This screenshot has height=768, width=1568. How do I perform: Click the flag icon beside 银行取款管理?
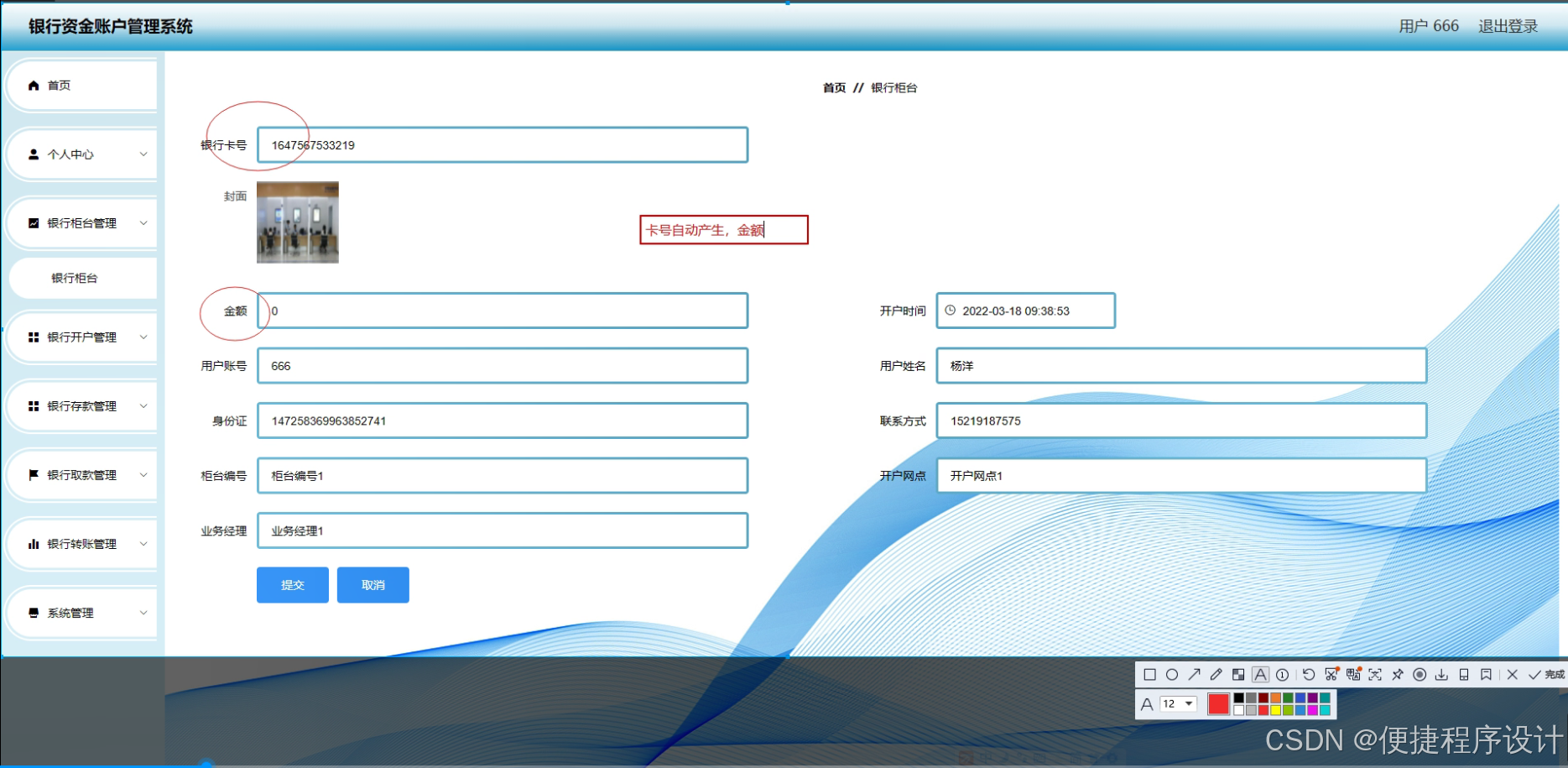tap(34, 474)
